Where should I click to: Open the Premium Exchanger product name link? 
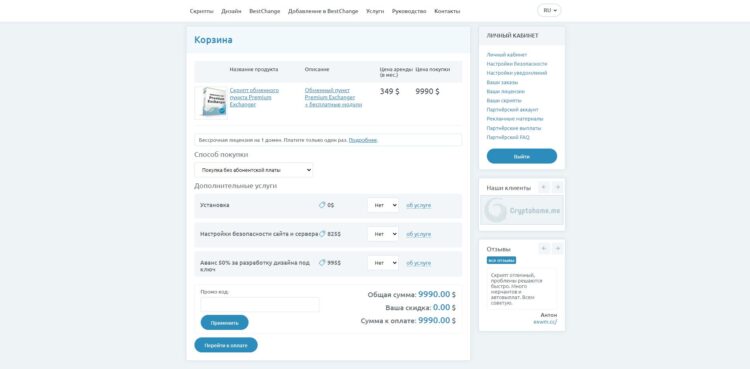[254, 97]
